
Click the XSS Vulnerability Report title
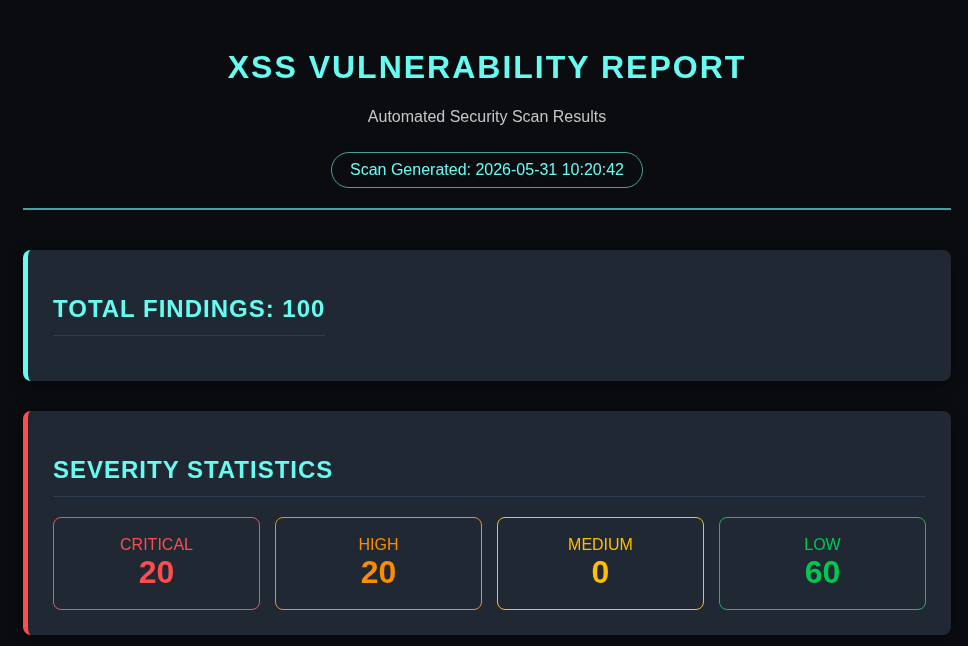486,67
